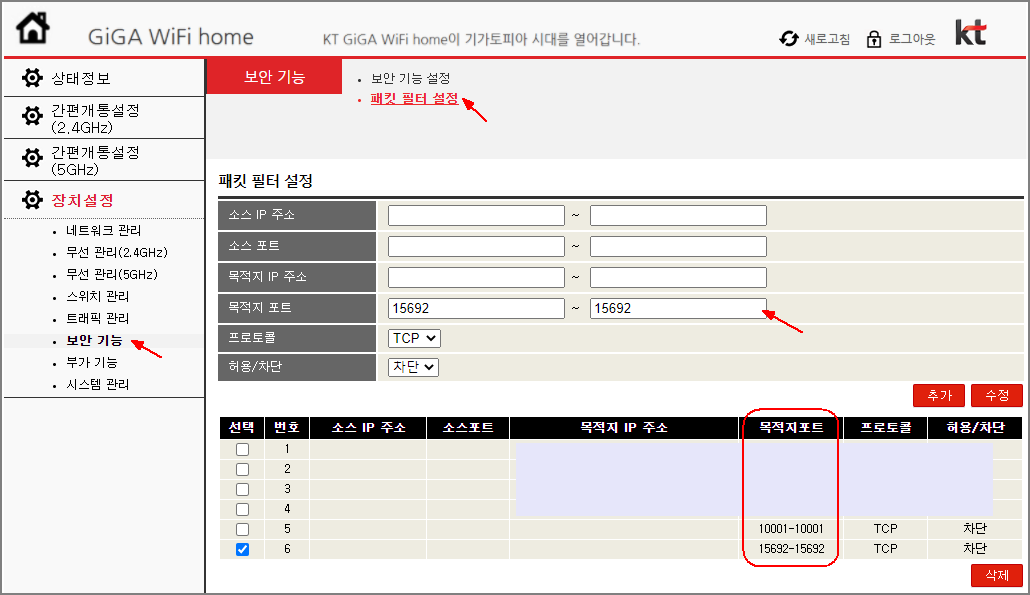Screen dimensions: 1030x595
Task: Click TCP in row 6
Action: (x=885, y=548)
